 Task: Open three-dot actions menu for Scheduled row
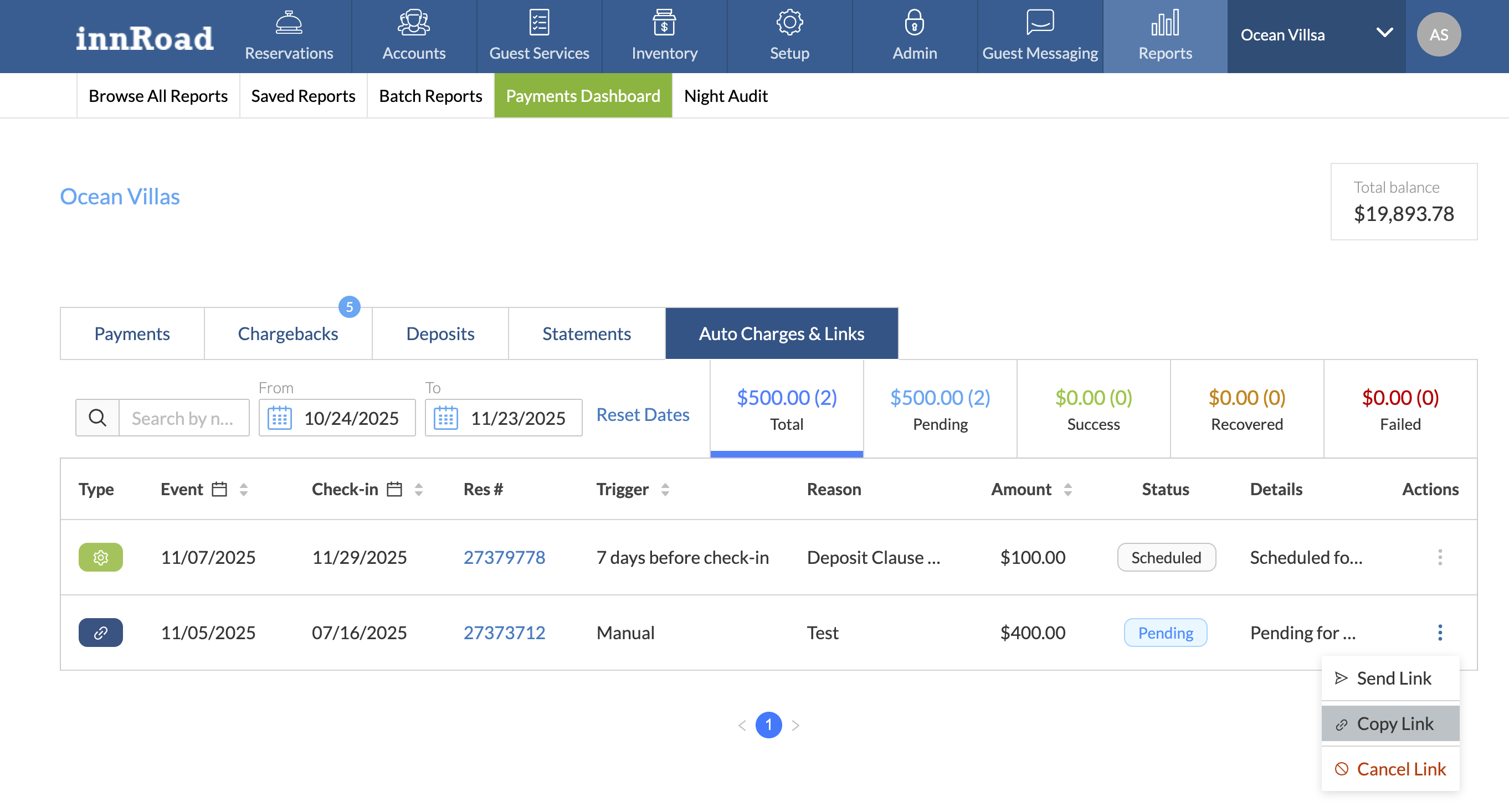click(x=1439, y=557)
